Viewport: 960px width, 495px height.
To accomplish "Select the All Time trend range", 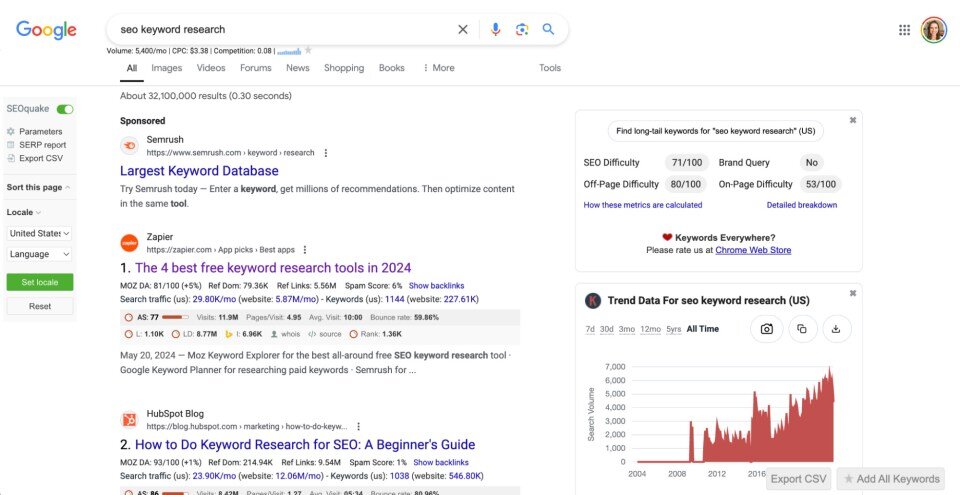I will point(702,329).
